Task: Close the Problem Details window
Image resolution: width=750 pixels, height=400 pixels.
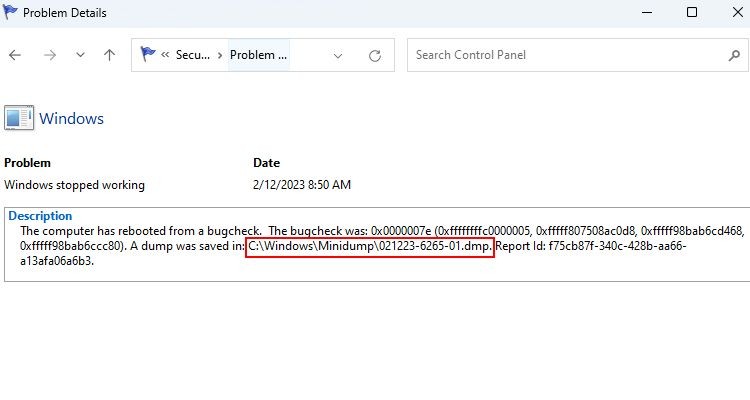Action: [738, 12]
